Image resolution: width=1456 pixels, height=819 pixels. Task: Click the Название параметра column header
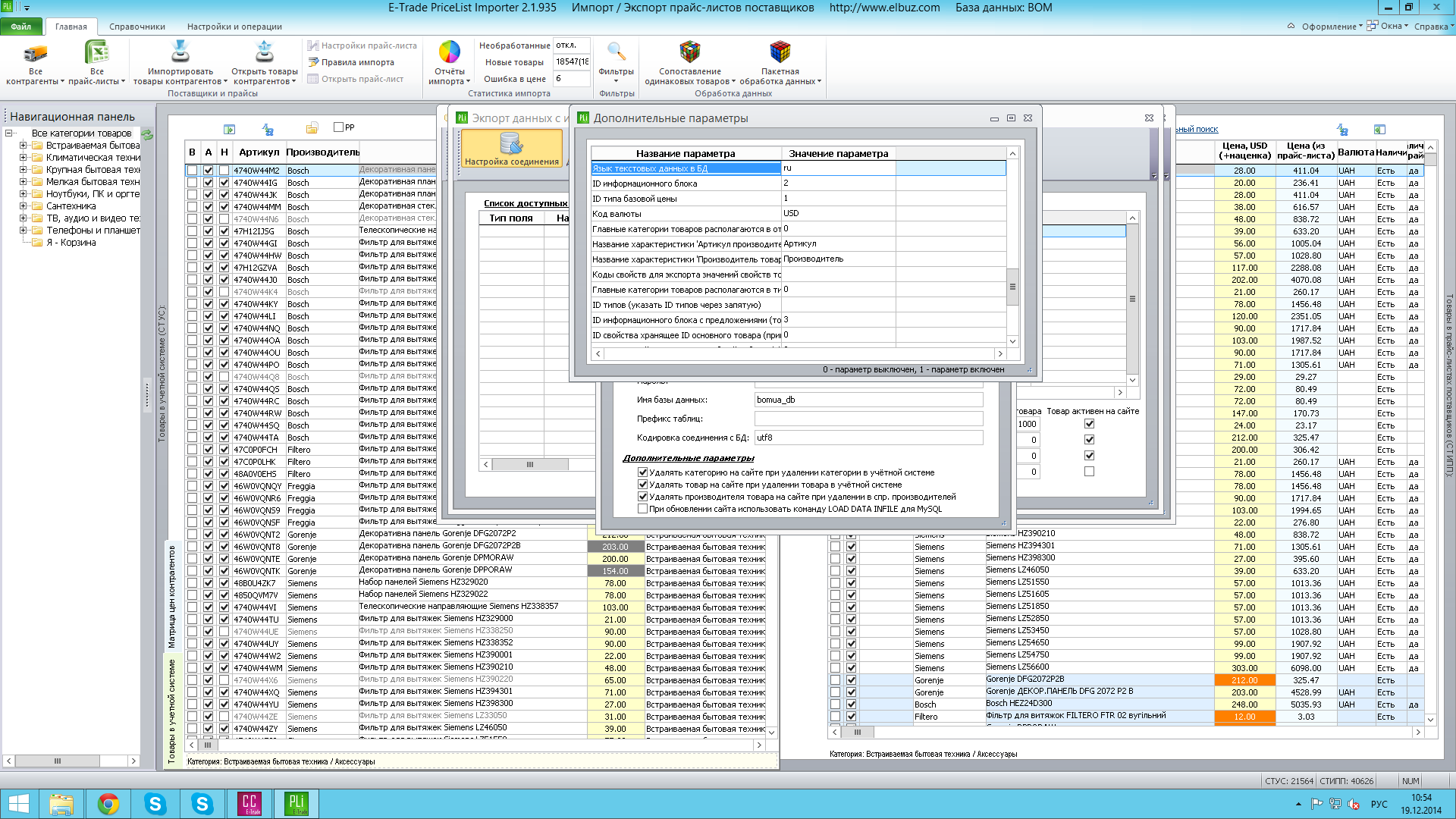click(686, 153)
